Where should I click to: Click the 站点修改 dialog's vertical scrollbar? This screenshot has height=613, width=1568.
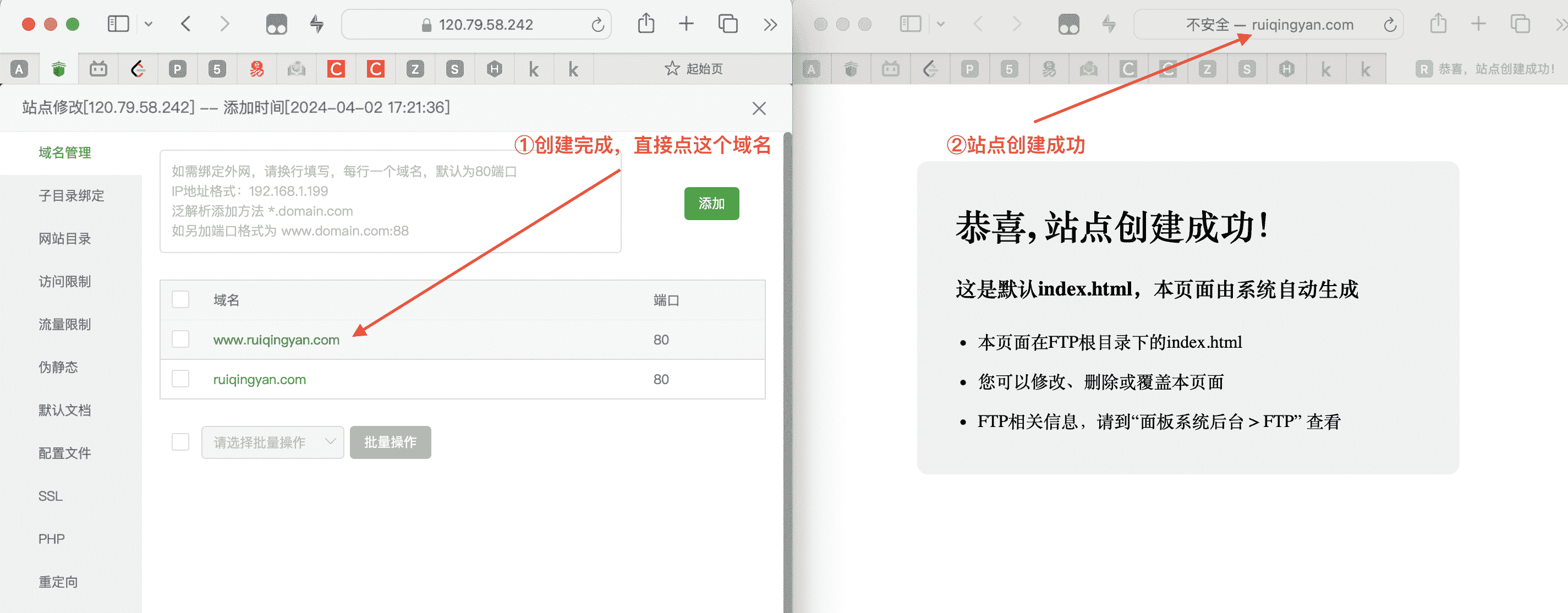pyautogui.click(x=788, y=371)
